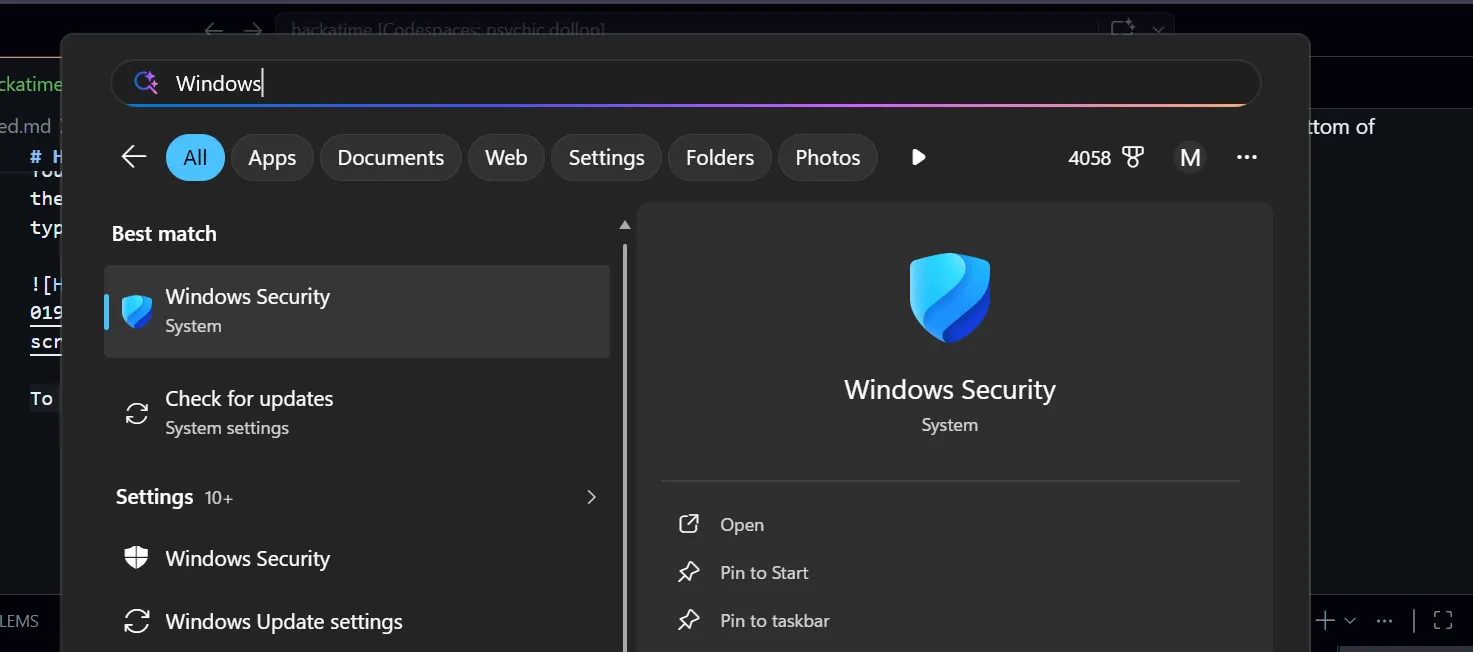
Task: Open the 4058 rewards points trophy
Action: [1106, 157]
